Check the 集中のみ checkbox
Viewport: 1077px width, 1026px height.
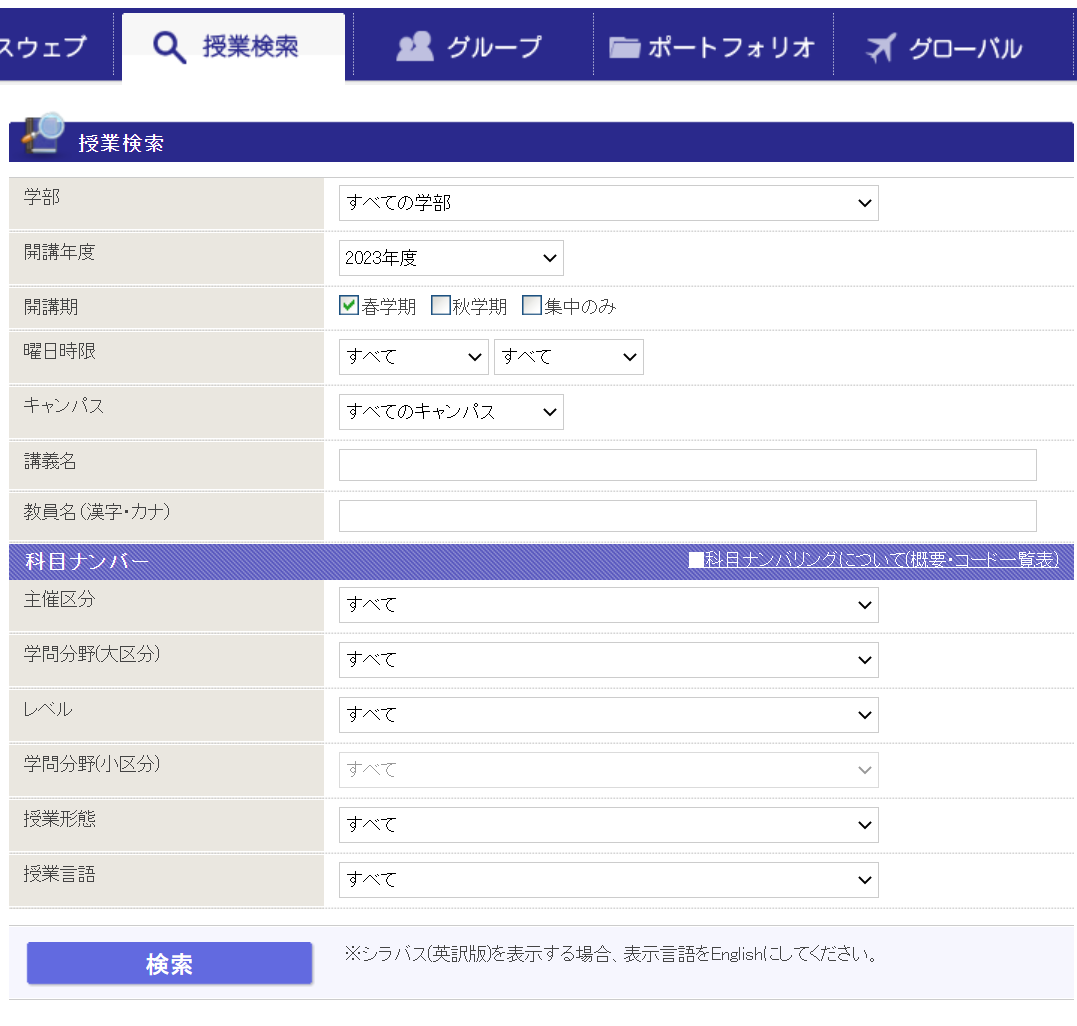point(532,306)
